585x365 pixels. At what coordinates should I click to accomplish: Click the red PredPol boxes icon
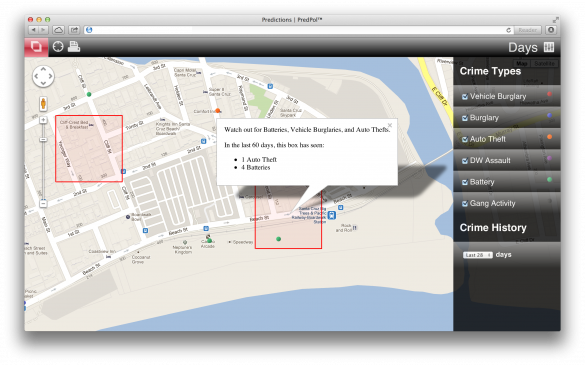coord(36,47)
